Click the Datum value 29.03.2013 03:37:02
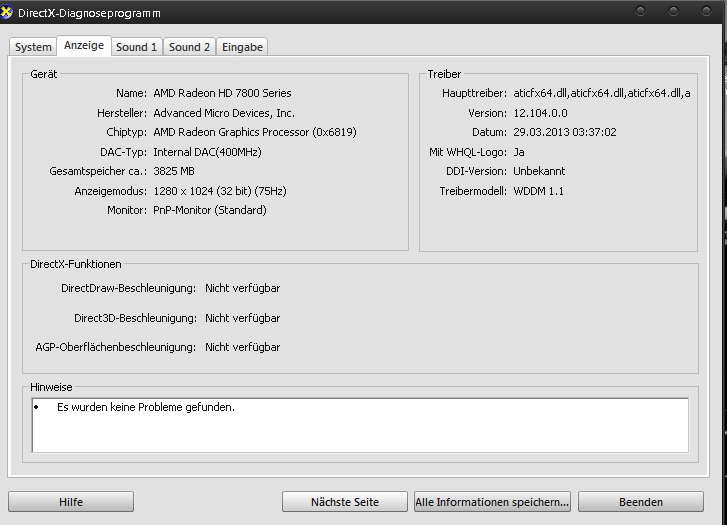Image resolution: width=727 pixels, height=525 pixels. click(565, 132)
